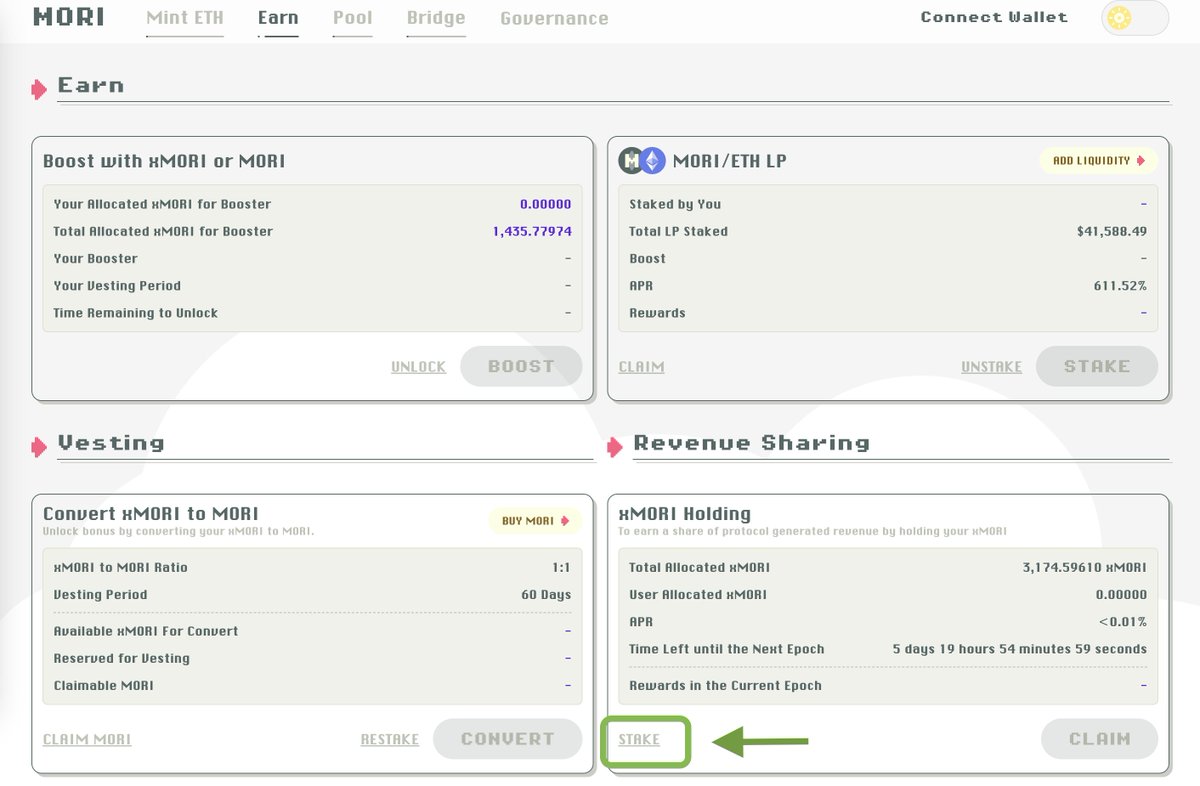The image size is (1200, 786).
Task: Click the 1,435.77974 total allocated value
Action: (x=532, y=231)
